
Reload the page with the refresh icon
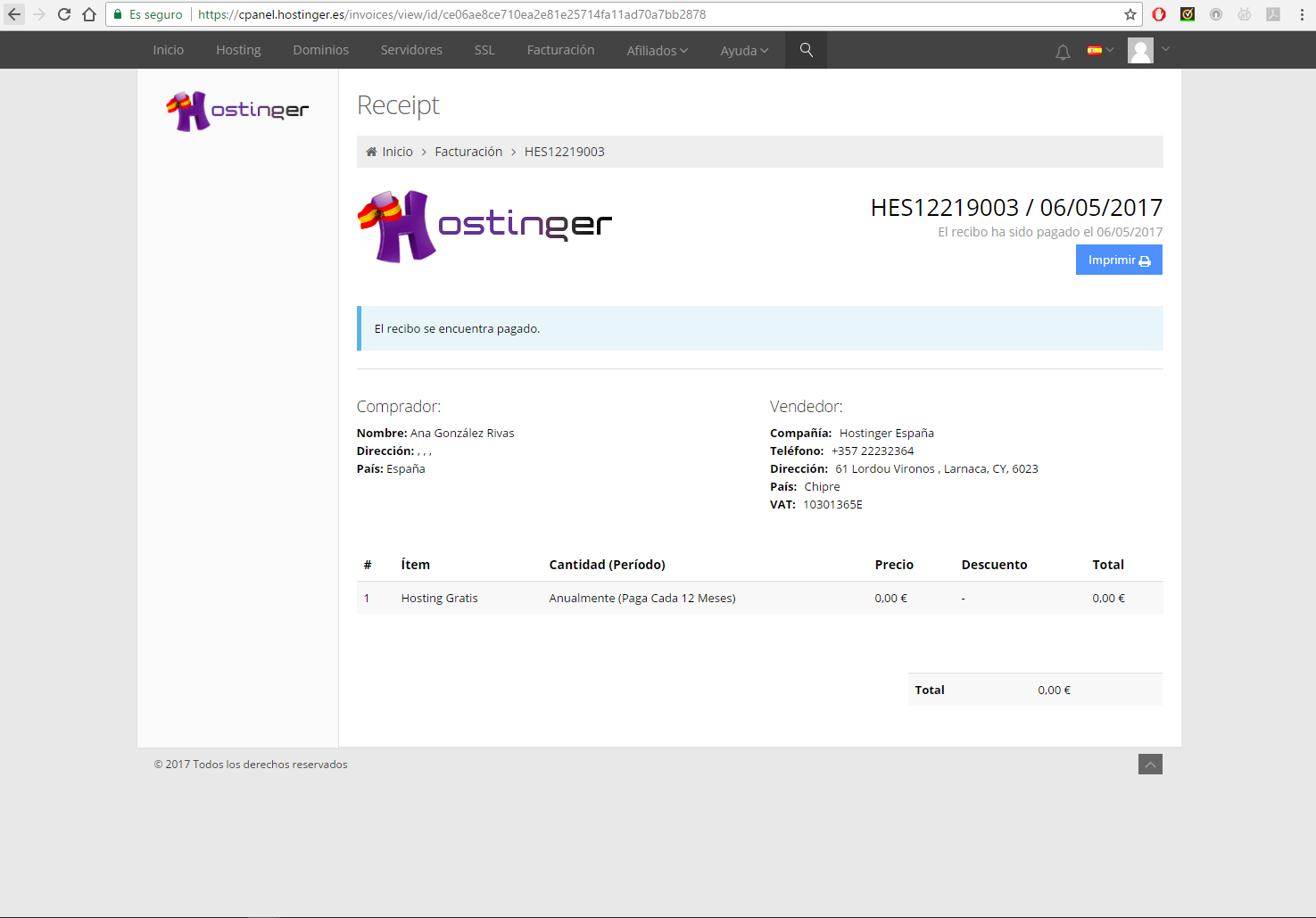(64, 14)
